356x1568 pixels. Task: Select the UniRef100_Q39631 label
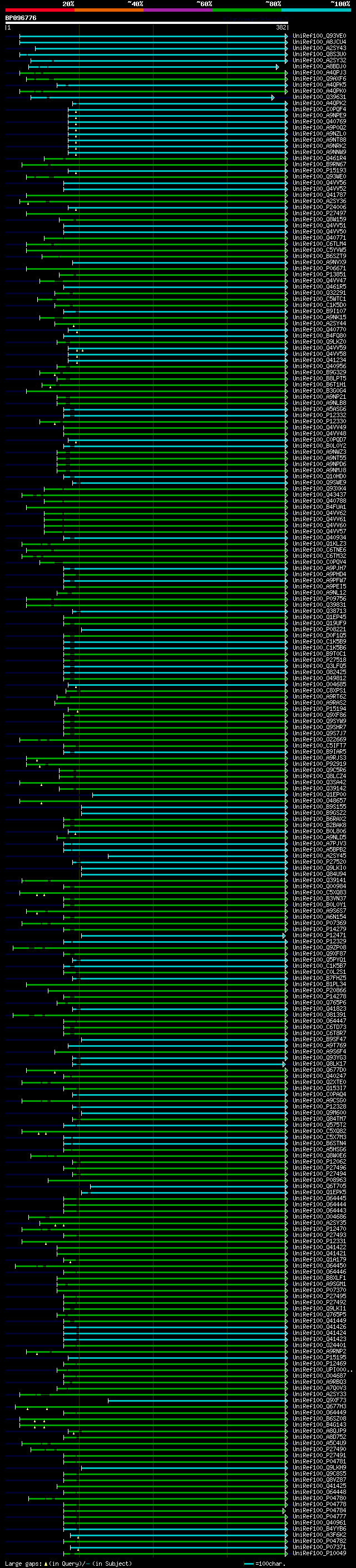pos(319,97)
